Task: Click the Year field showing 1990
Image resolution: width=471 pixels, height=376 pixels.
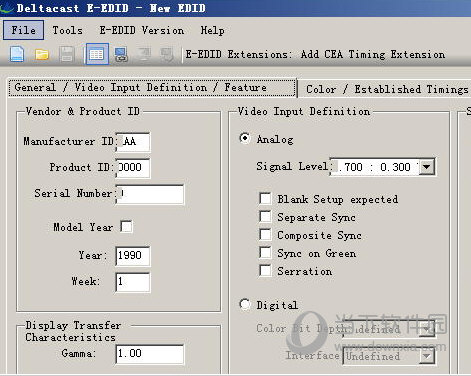Action: (133, 256)
